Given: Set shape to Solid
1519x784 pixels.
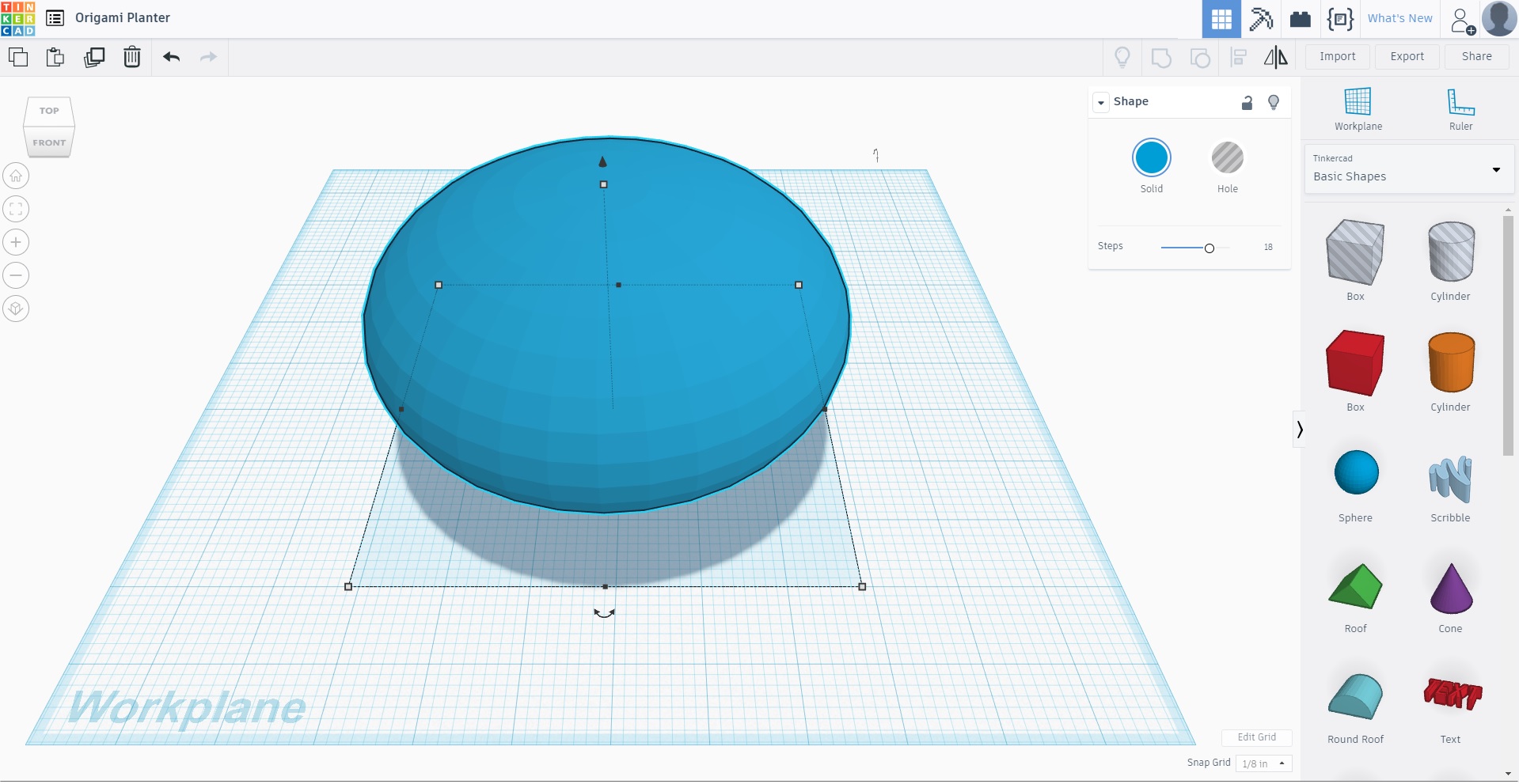Looking at the screenshot, I should click(x=1152, y=157).
